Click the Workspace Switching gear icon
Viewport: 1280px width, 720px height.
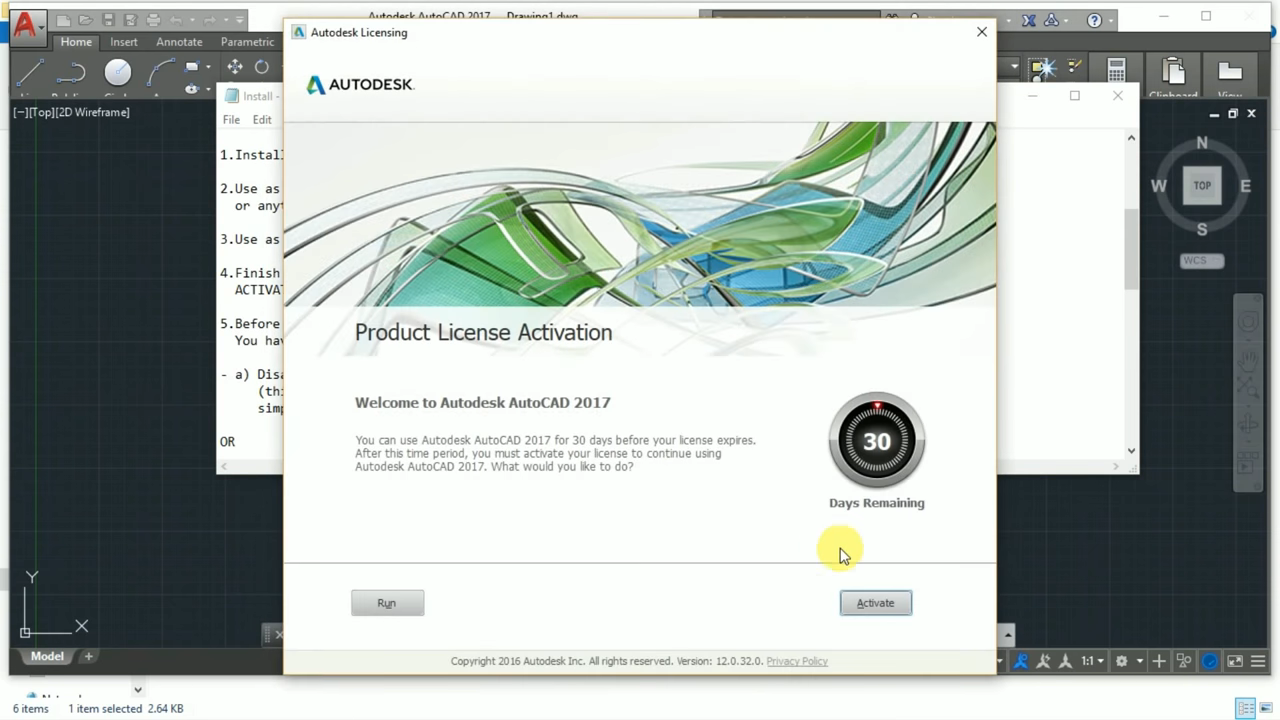1122,661
